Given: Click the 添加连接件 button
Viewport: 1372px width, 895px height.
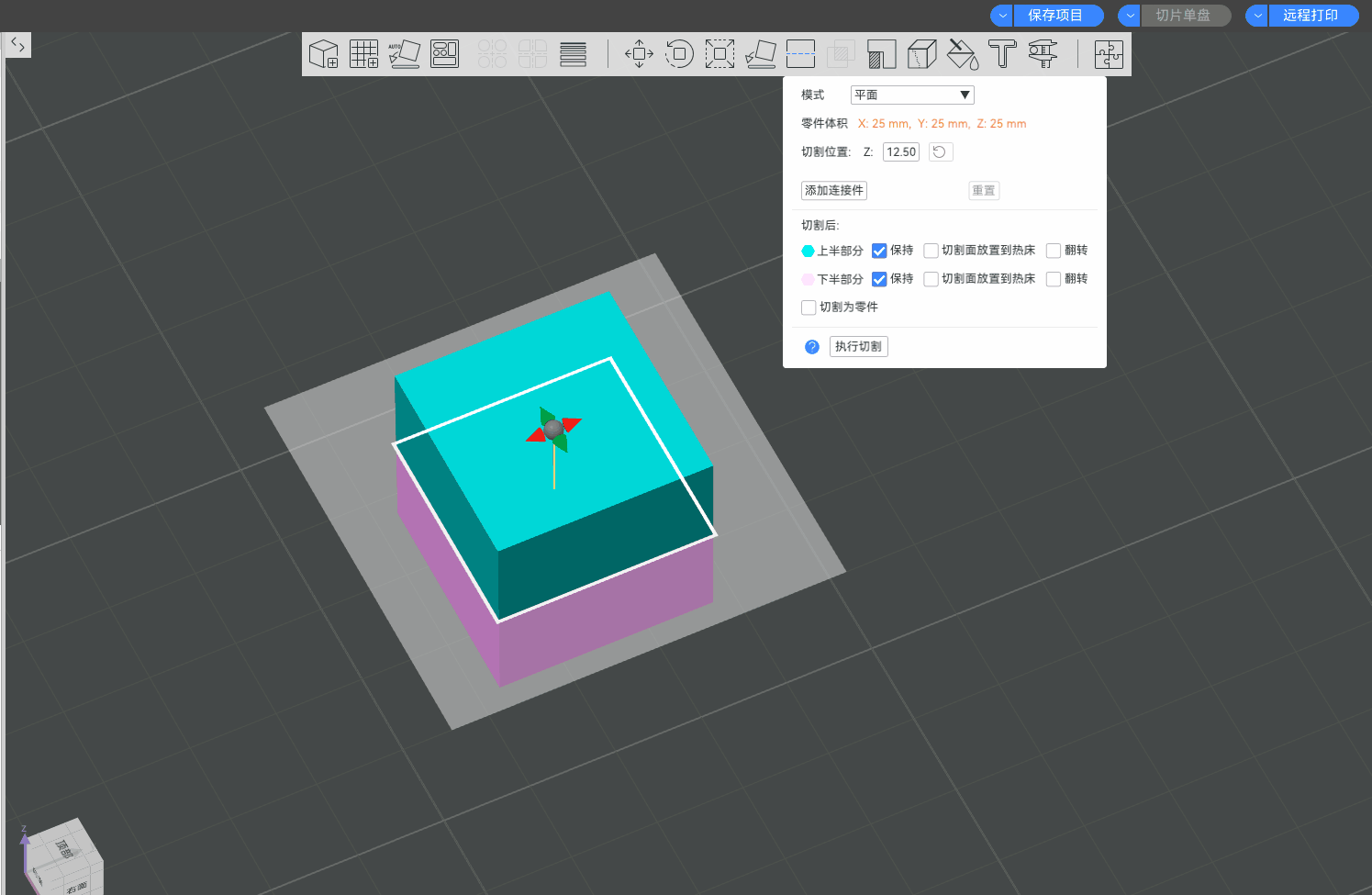Looking at the screenshot, I should point(834,190).
